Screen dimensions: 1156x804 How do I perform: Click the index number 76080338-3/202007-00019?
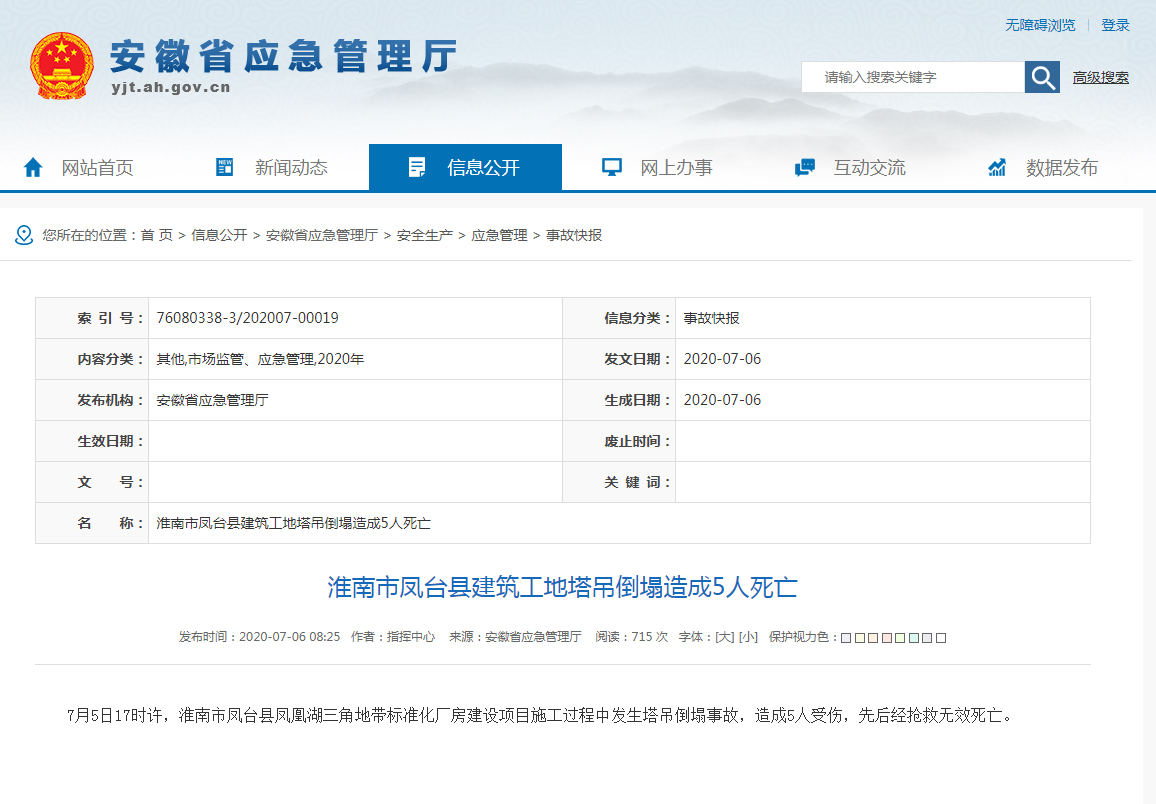(247, 318)
